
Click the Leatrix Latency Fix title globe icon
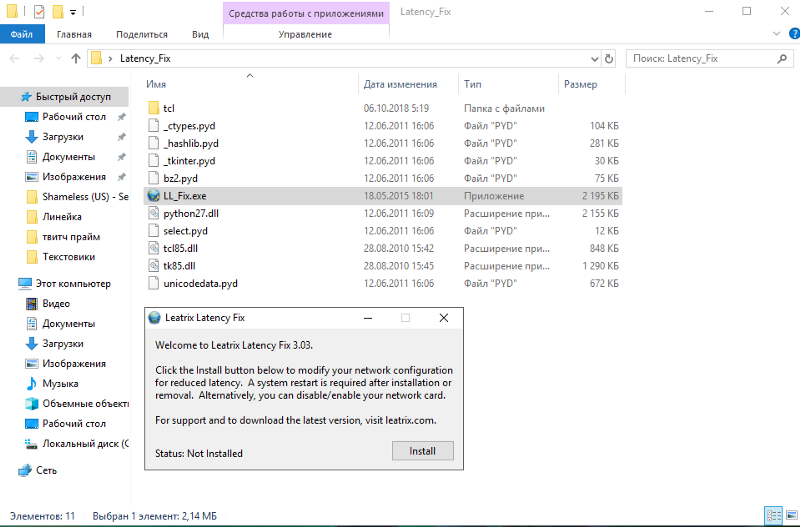[x=154, y=318]
